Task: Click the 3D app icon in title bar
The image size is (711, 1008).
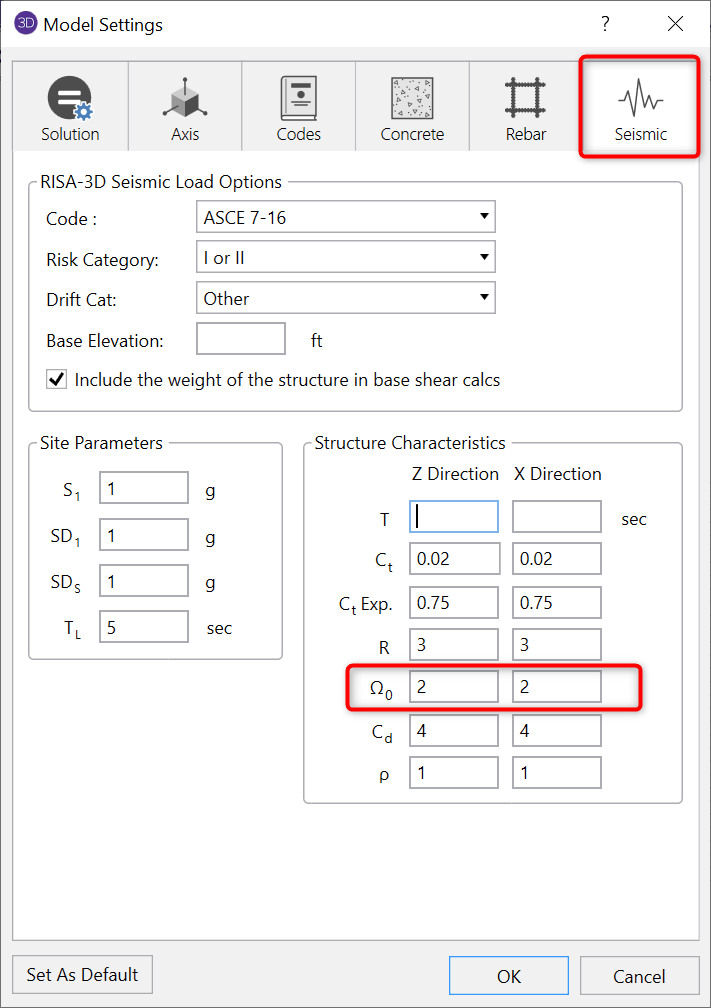Action: 26,24
